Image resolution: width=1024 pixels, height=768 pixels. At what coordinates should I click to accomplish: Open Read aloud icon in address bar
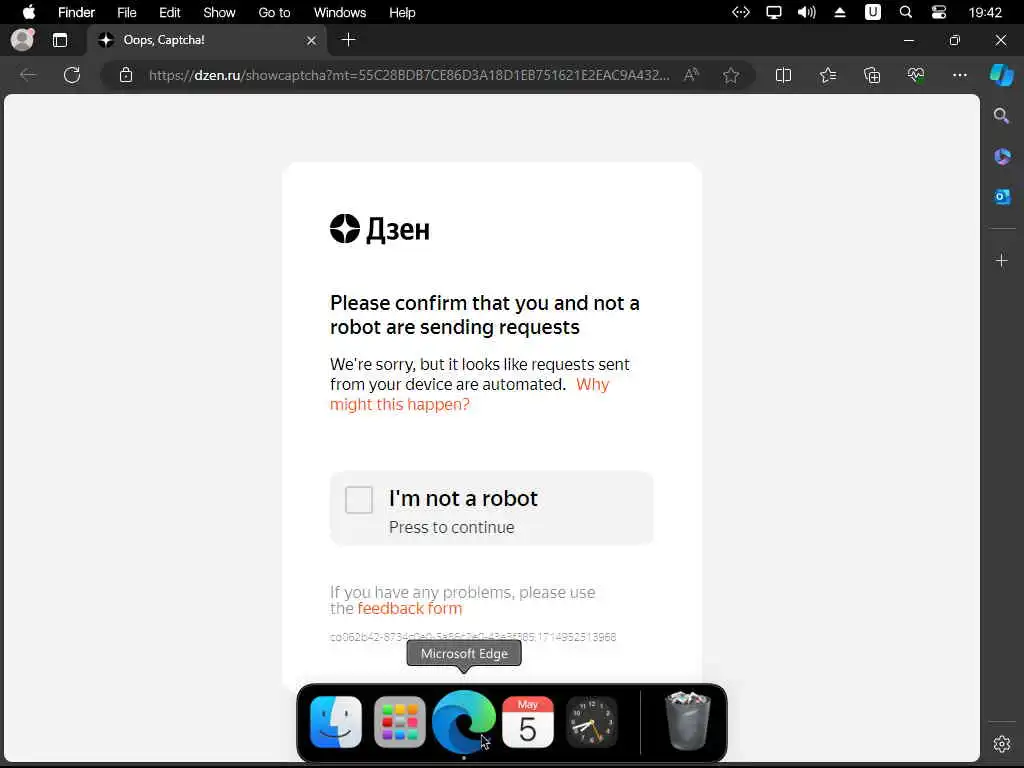pyautogui.click(x=691, y=75)
